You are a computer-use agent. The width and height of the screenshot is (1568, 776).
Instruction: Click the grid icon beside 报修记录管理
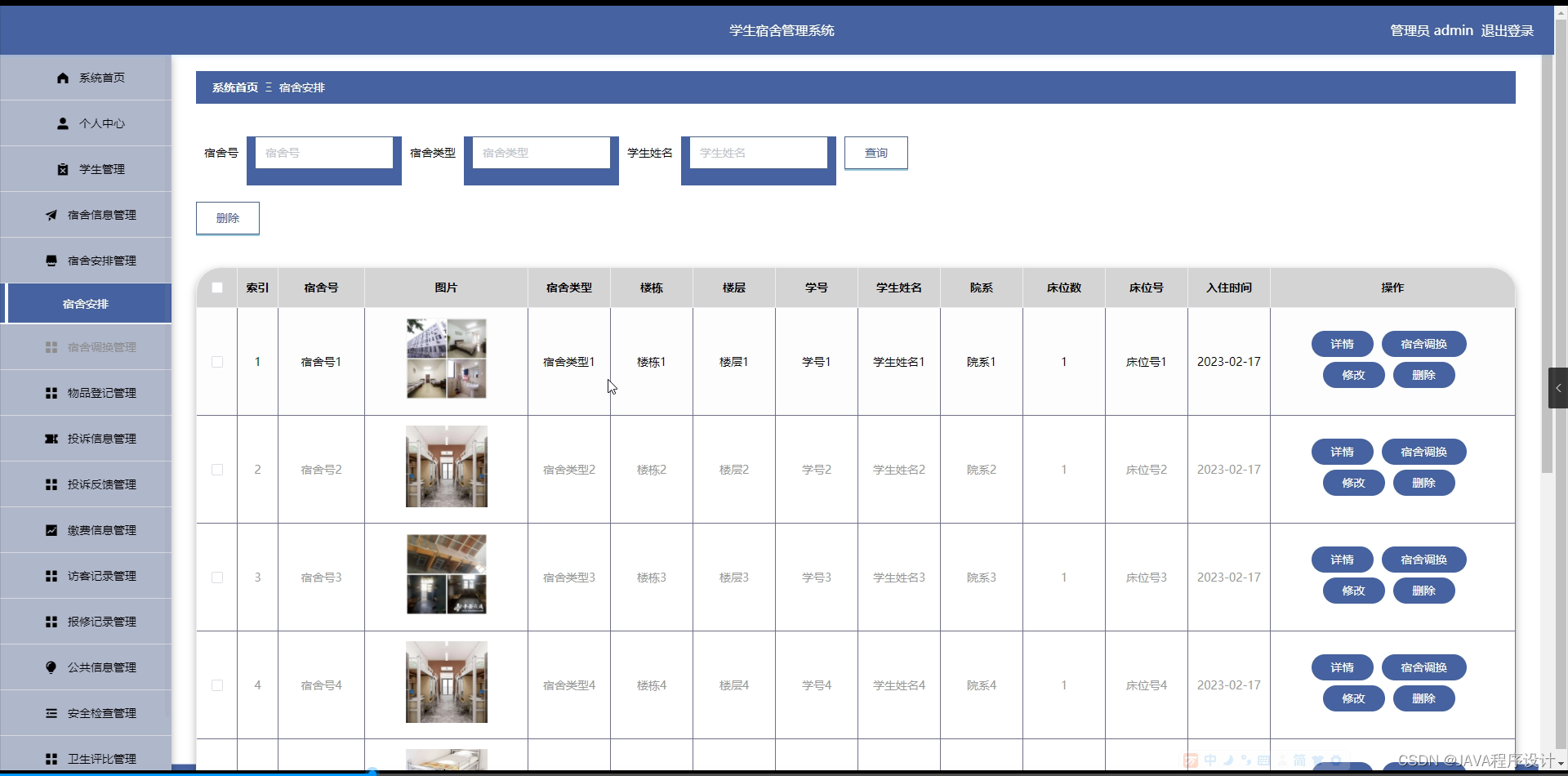pyautogui.click(x=51, y=622)
